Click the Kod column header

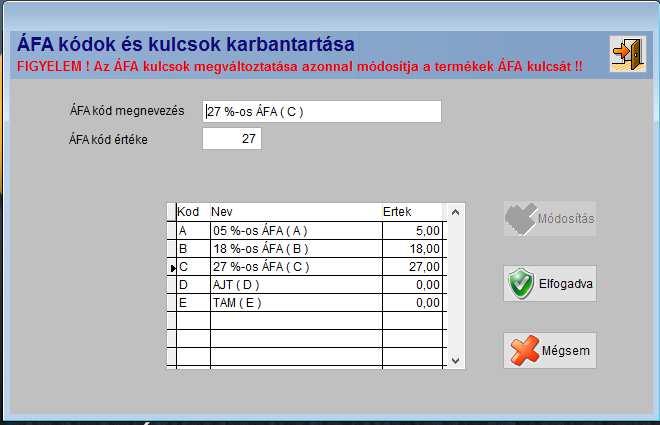tap(193, 212)
